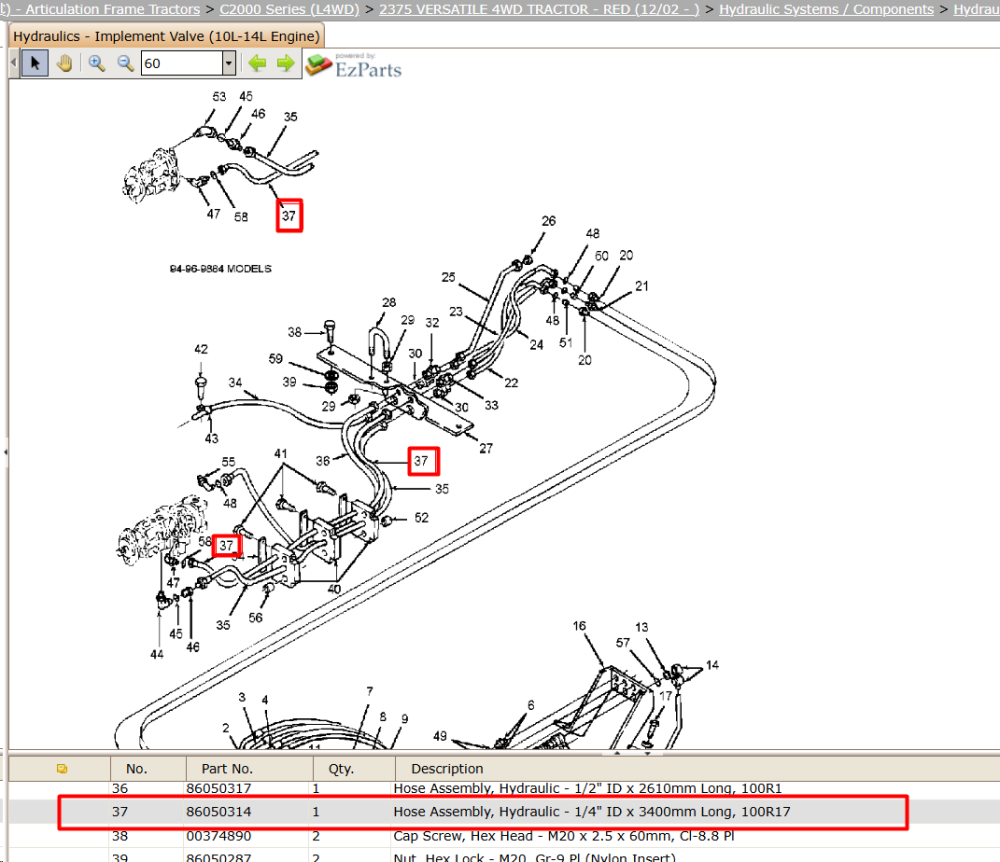This screenshot has height=862, width=1000.
Task: Click callout 59 in the diagram
Action: click(x=276, y=358)
